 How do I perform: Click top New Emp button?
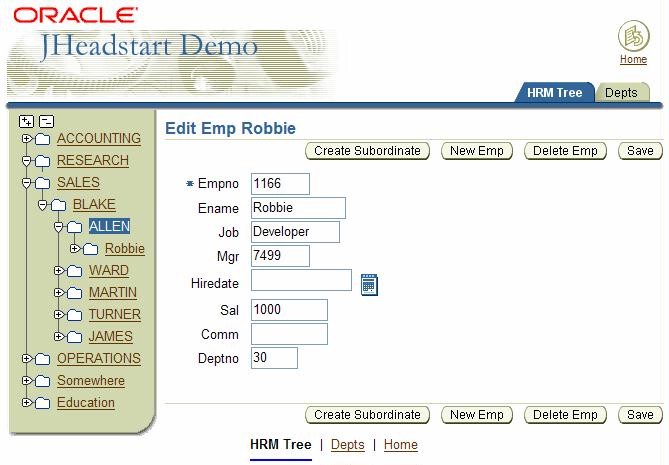[x=477, y=151]
